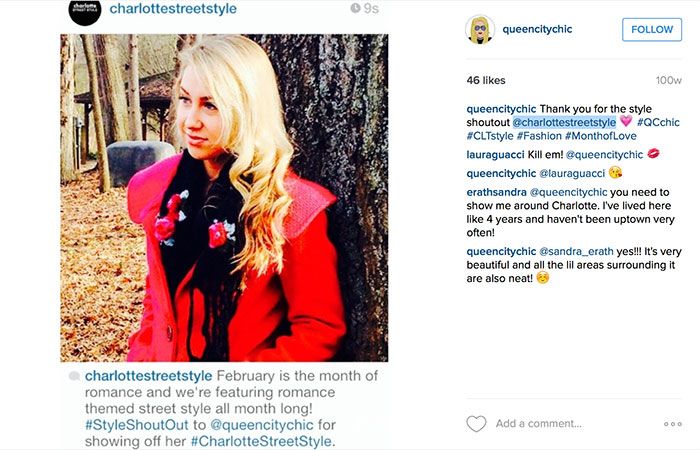Click the speech bubble icon beside caption
Viewport: 700px width, 450px height.
[x=74, y=376]
